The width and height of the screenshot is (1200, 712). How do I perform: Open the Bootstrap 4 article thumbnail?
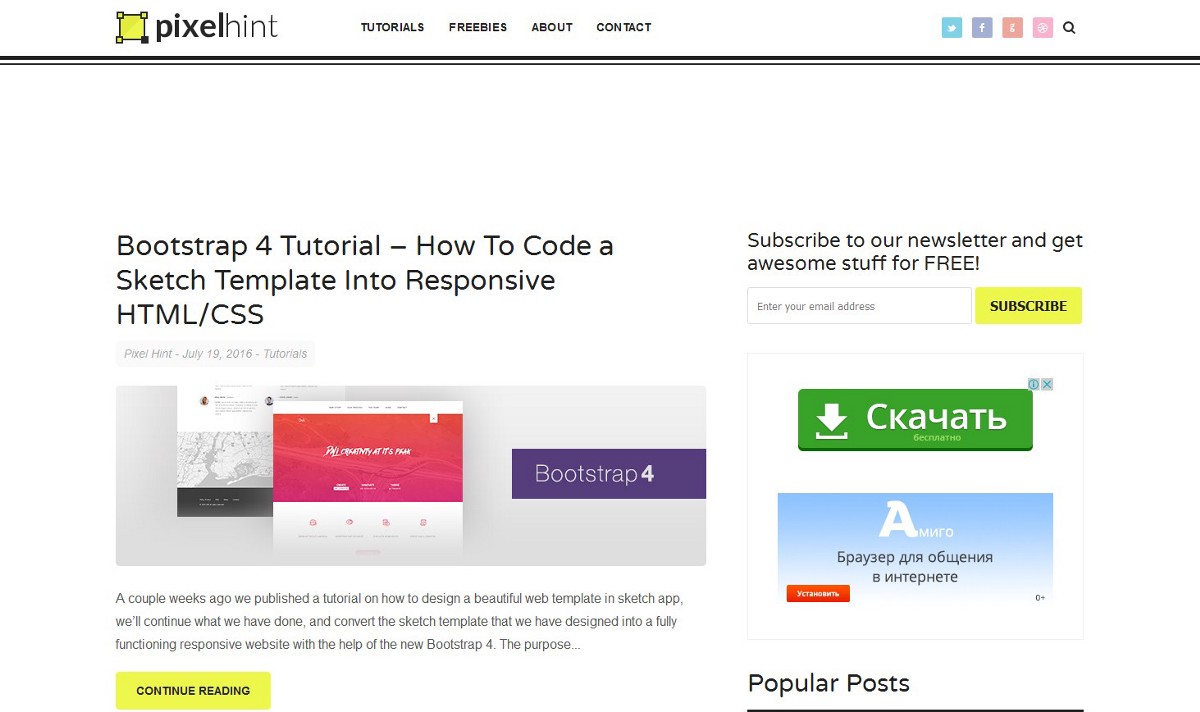(411, 476)
